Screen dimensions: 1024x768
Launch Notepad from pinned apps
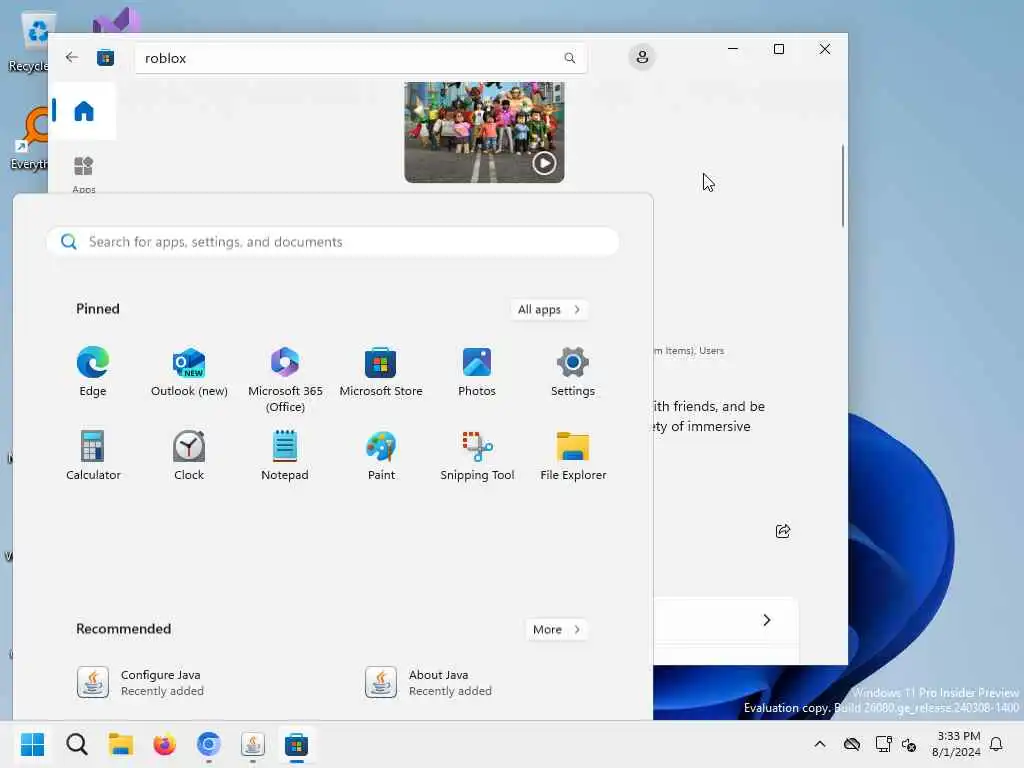(x=285, y=455)
